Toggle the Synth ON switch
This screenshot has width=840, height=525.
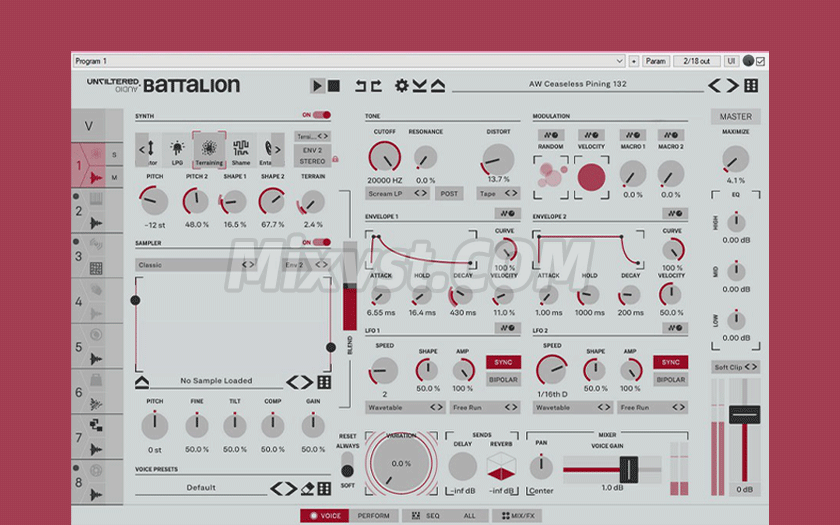(x=321, y=115)
